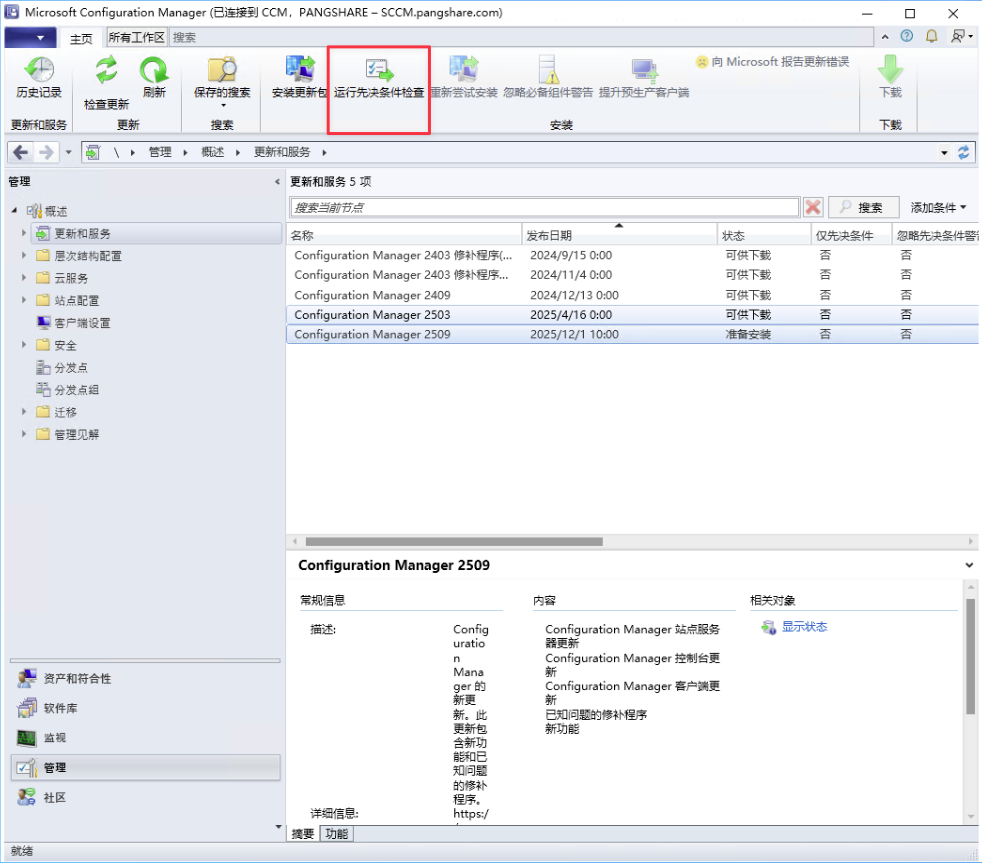Click 管理 in the breadcrumb path

point(160,152)
